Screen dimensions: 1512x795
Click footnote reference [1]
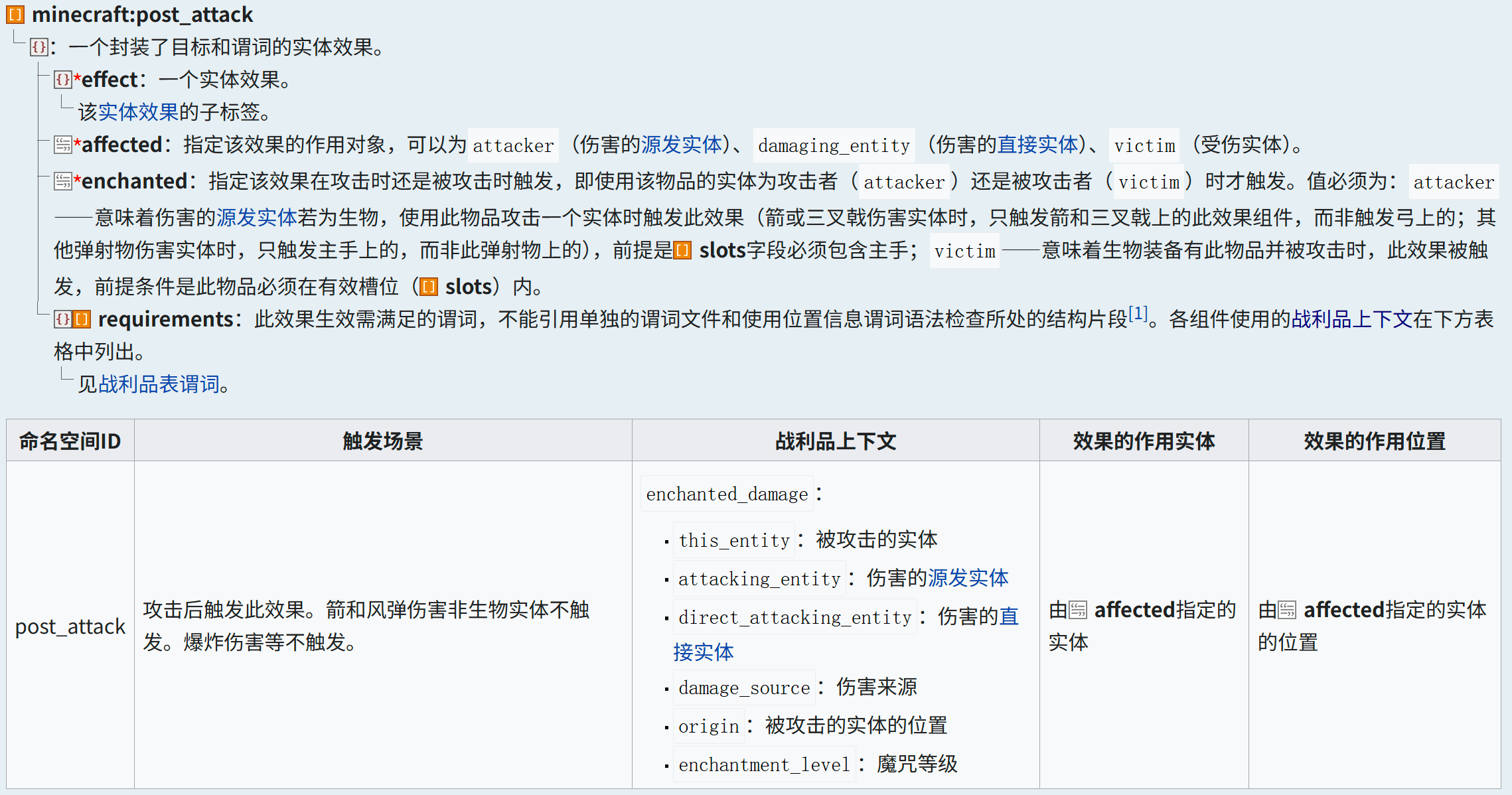click(1138, 313)
